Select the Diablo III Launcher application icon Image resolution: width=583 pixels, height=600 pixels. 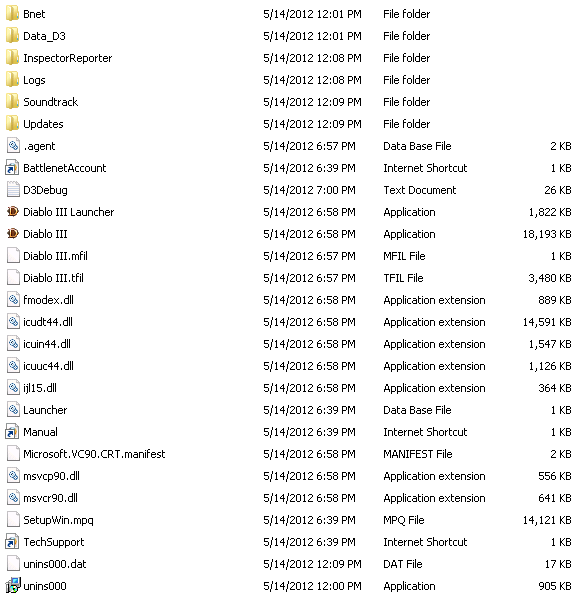click(x=13, y=212)
